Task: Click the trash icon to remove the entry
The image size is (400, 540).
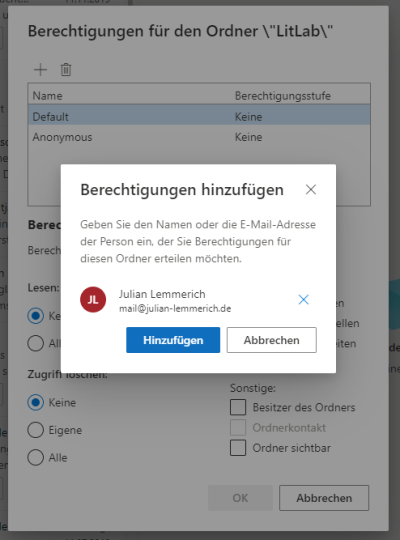Action: (x=66, y=70)
